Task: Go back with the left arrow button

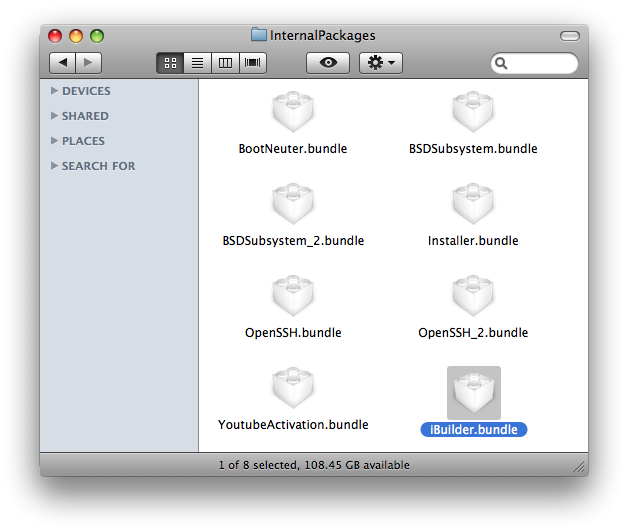Action: pos(62,63)
